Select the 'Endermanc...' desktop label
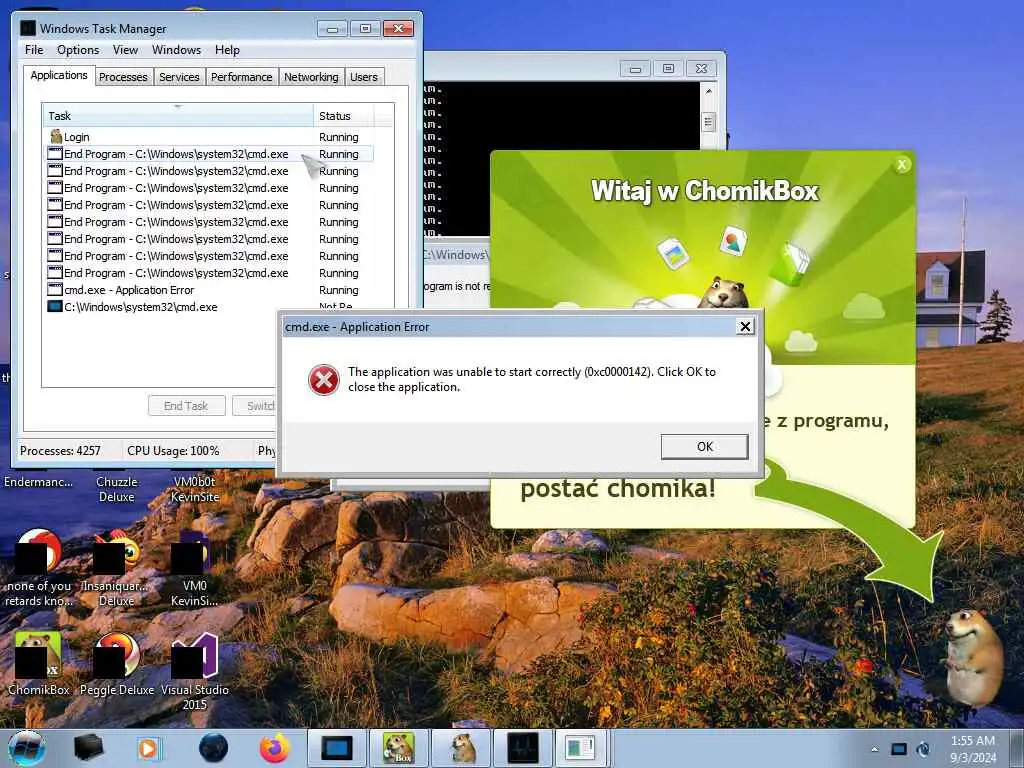Screen dimensions: 1024x768 point(39,482)
